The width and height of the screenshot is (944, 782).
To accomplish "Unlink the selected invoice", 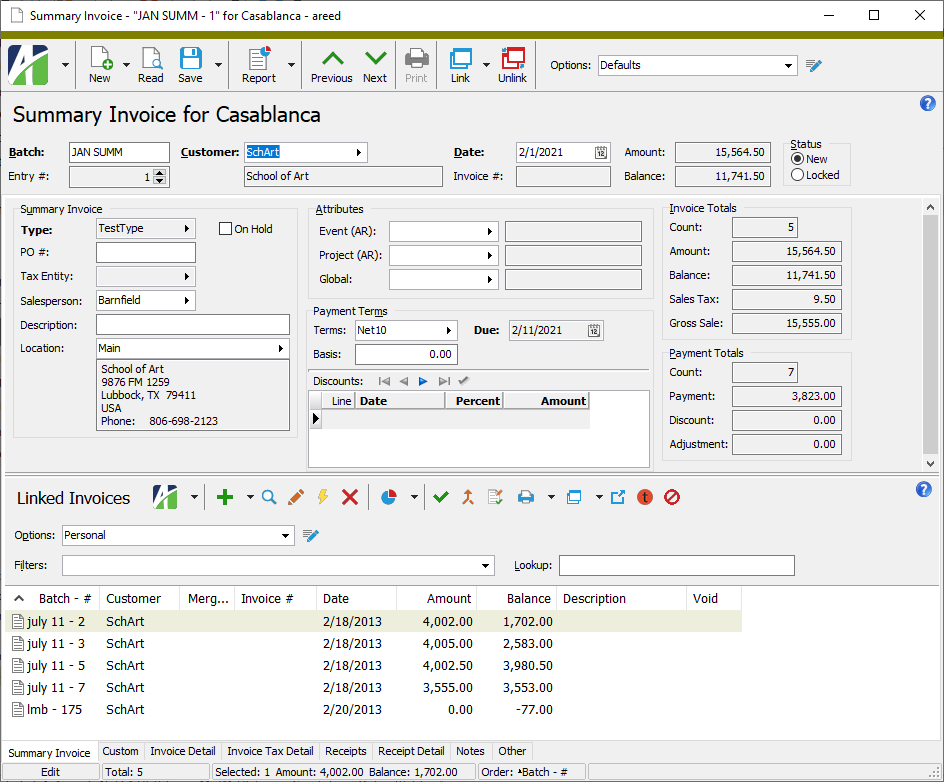I will (512, 64).
